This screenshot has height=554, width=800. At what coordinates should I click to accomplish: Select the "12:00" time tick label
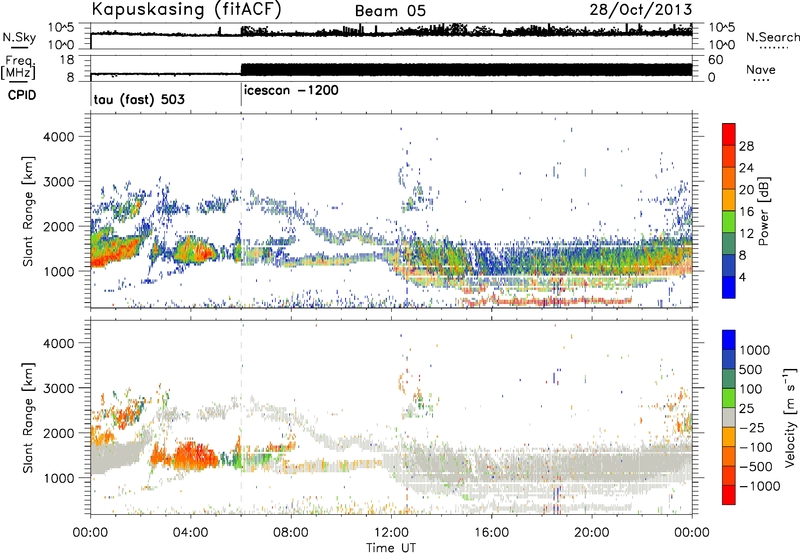tap(391, 533)
